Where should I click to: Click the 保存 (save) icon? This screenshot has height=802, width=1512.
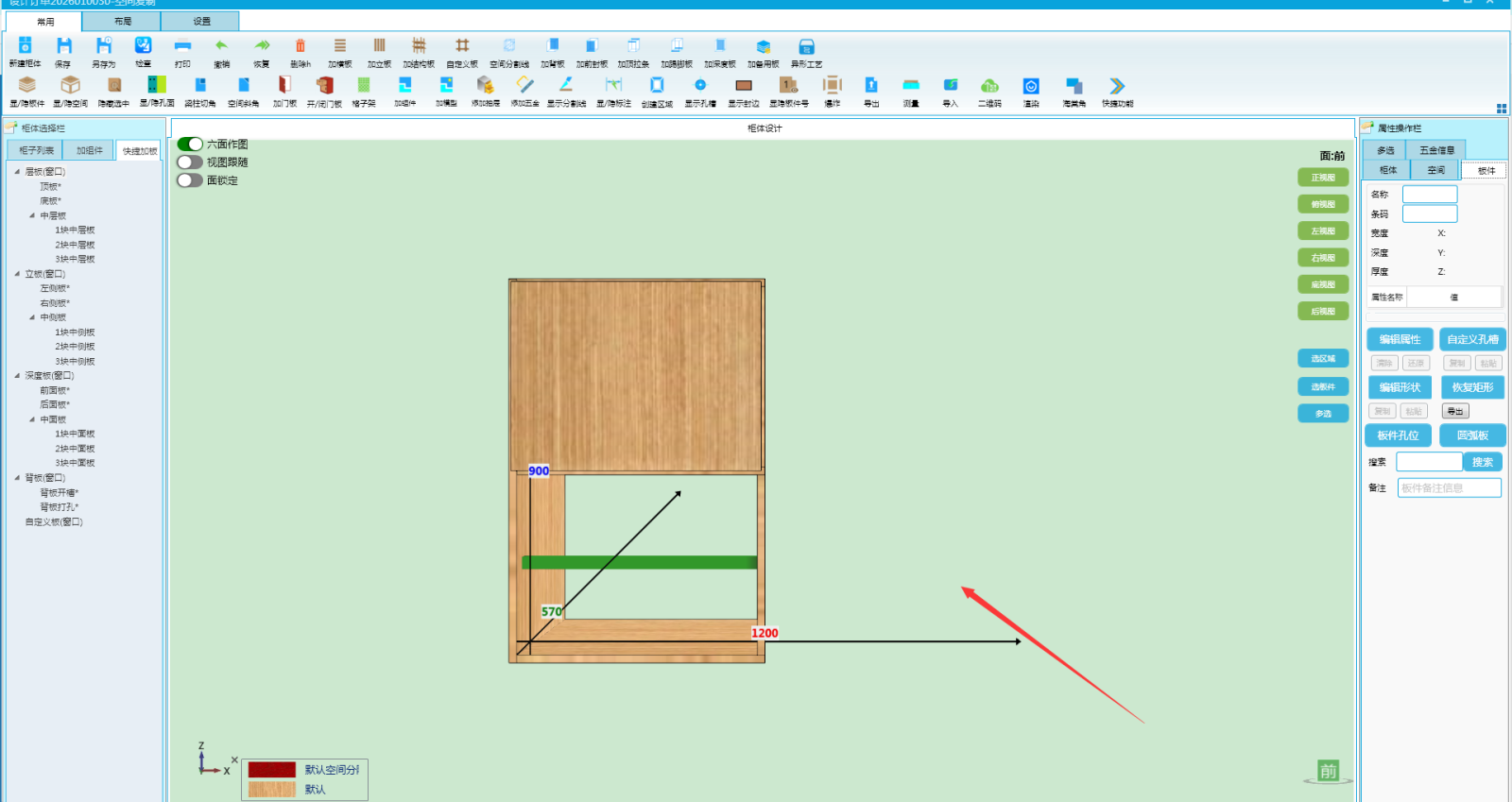click(x=63, y=47)
